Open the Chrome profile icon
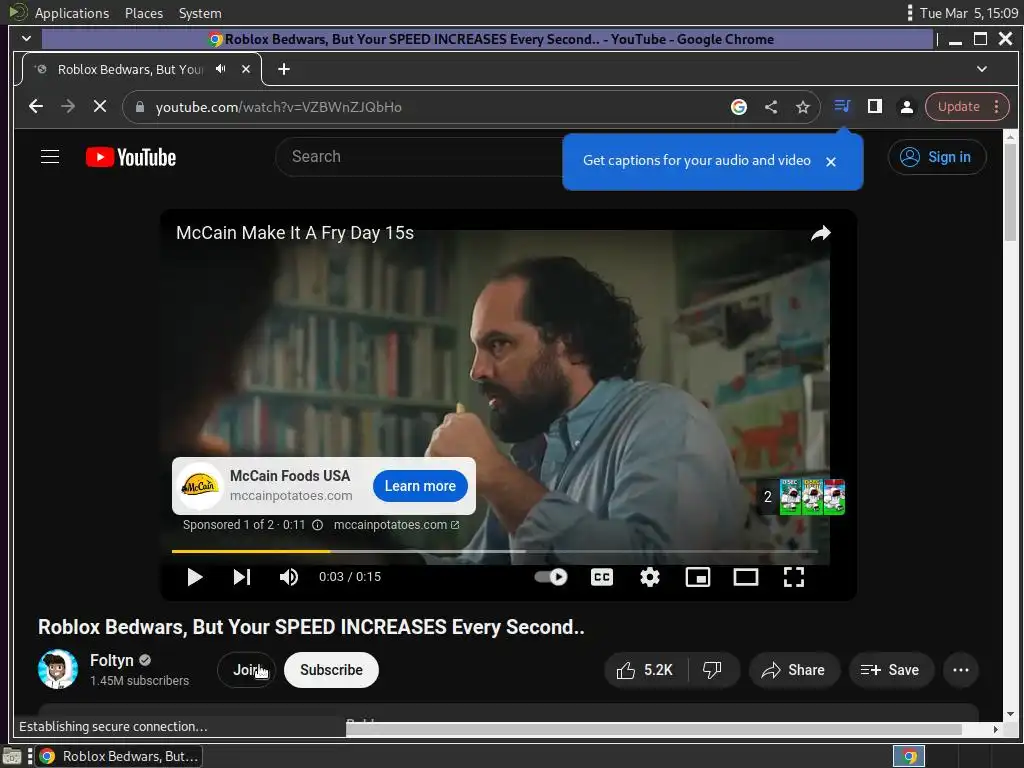Viewport: 1024px width, 768px height. (x=906, y=106)
